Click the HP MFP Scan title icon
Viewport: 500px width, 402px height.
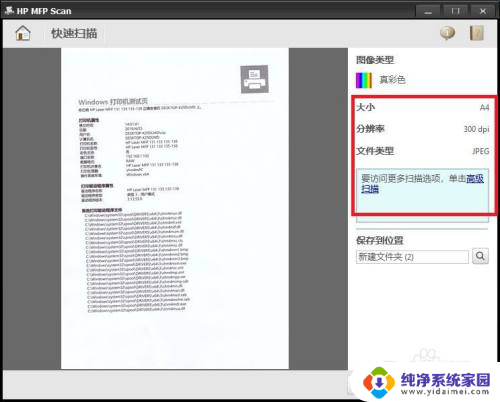pos(9,11)
